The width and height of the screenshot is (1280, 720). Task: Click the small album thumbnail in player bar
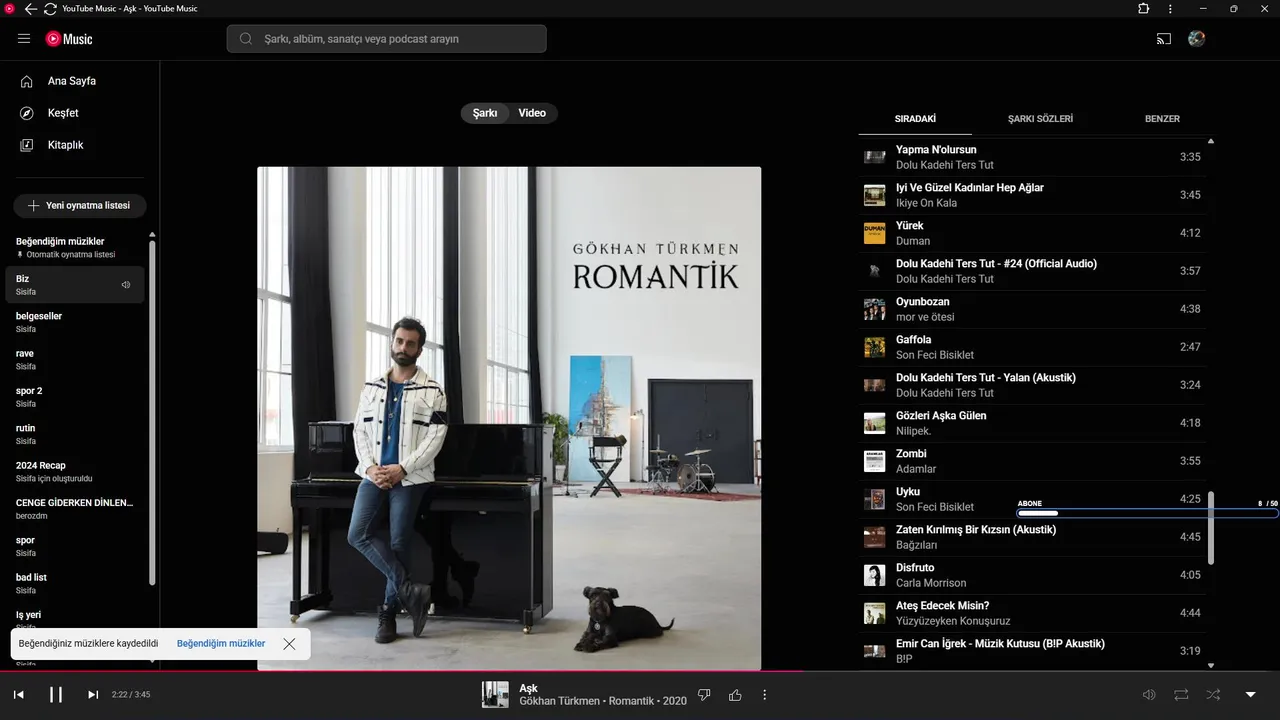coord(495,695)
